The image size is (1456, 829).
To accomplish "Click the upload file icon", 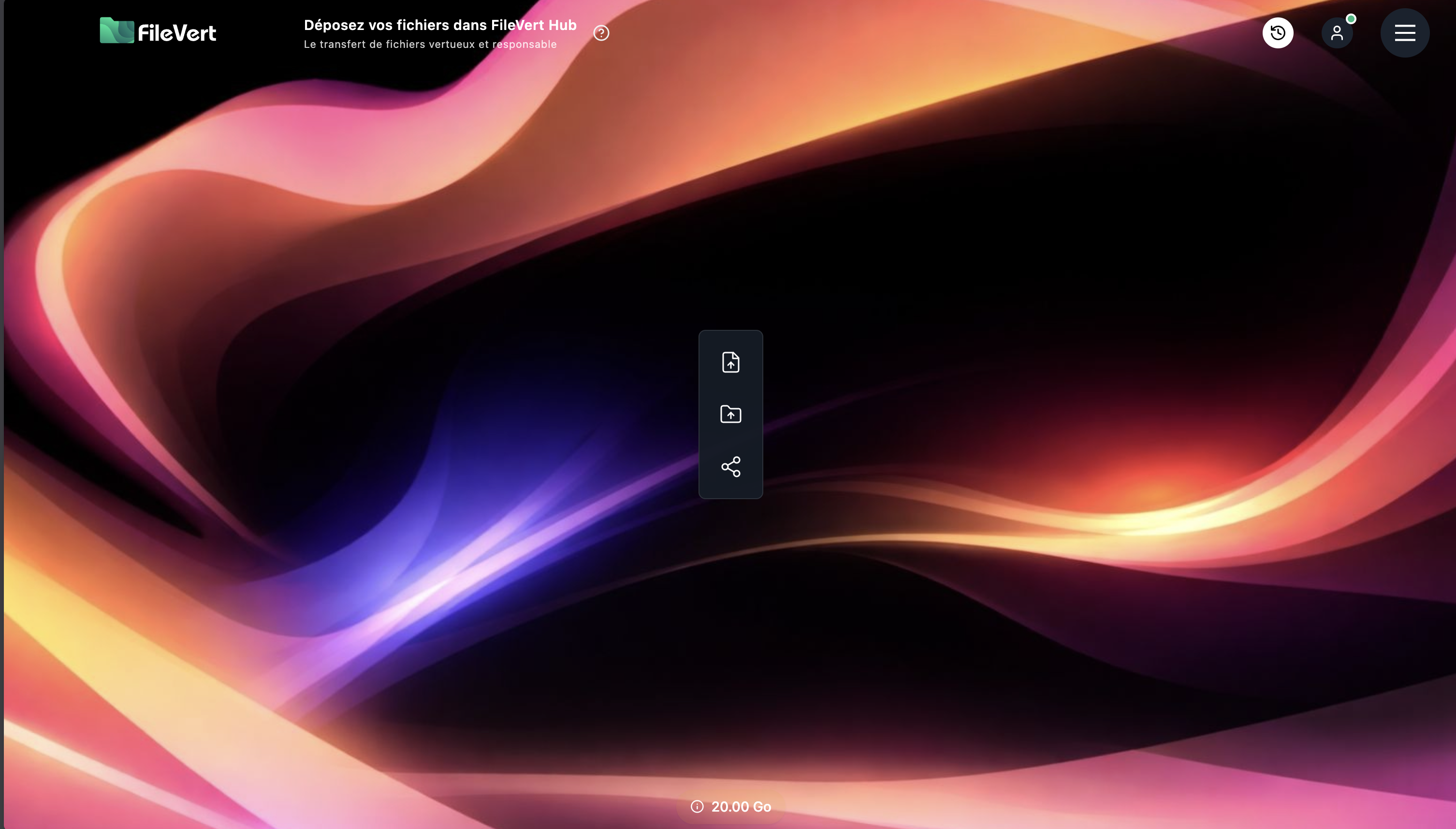I will coord(730,362).
